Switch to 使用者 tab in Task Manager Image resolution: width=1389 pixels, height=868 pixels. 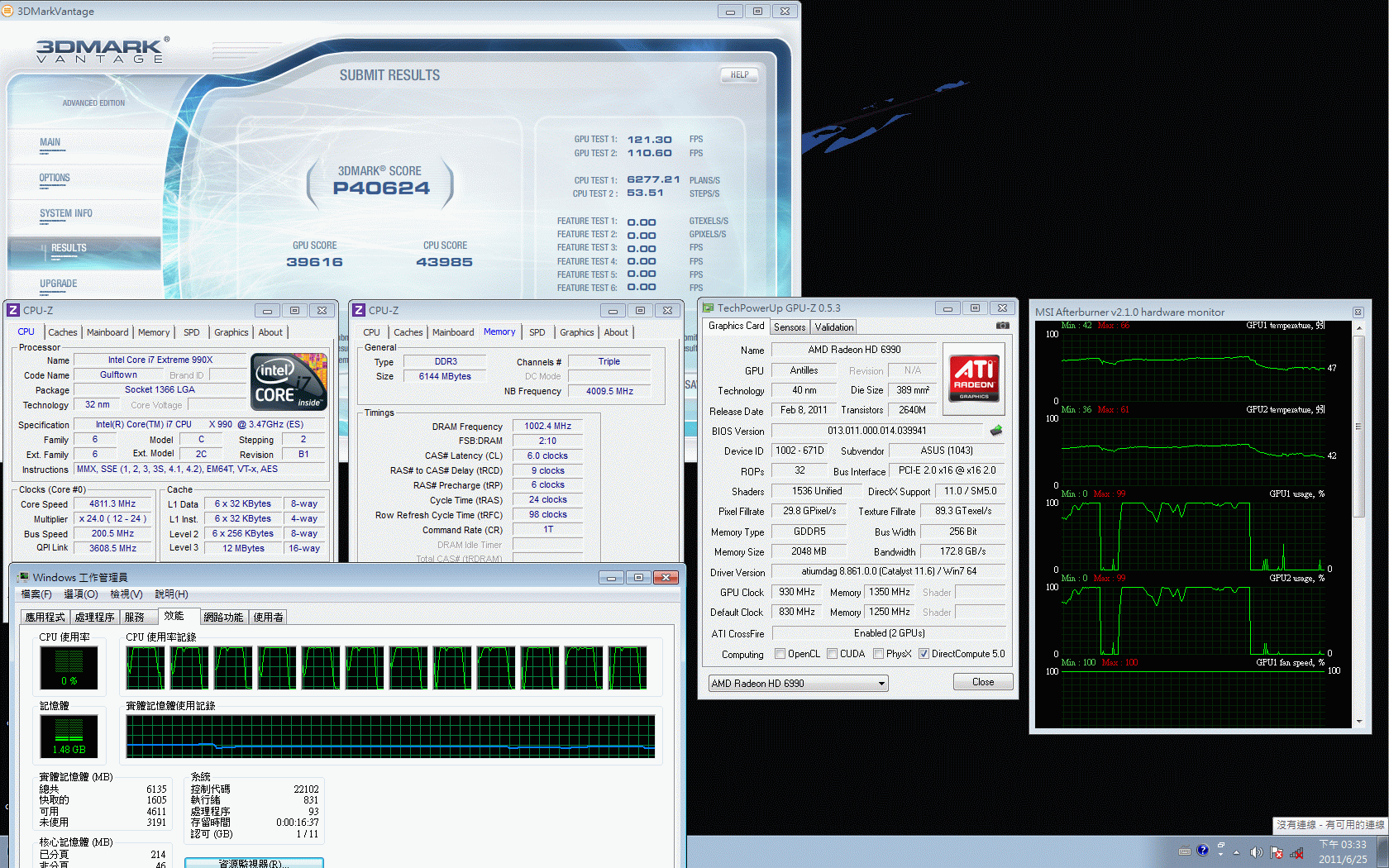[x=268, y=618]
